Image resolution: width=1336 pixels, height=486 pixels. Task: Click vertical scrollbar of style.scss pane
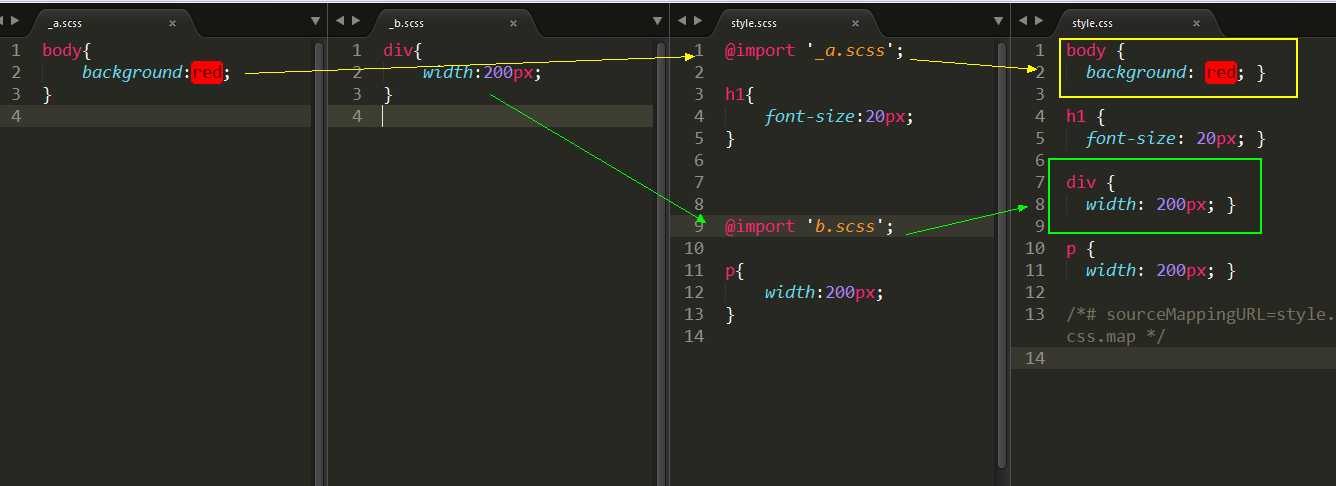point(1003,255)
